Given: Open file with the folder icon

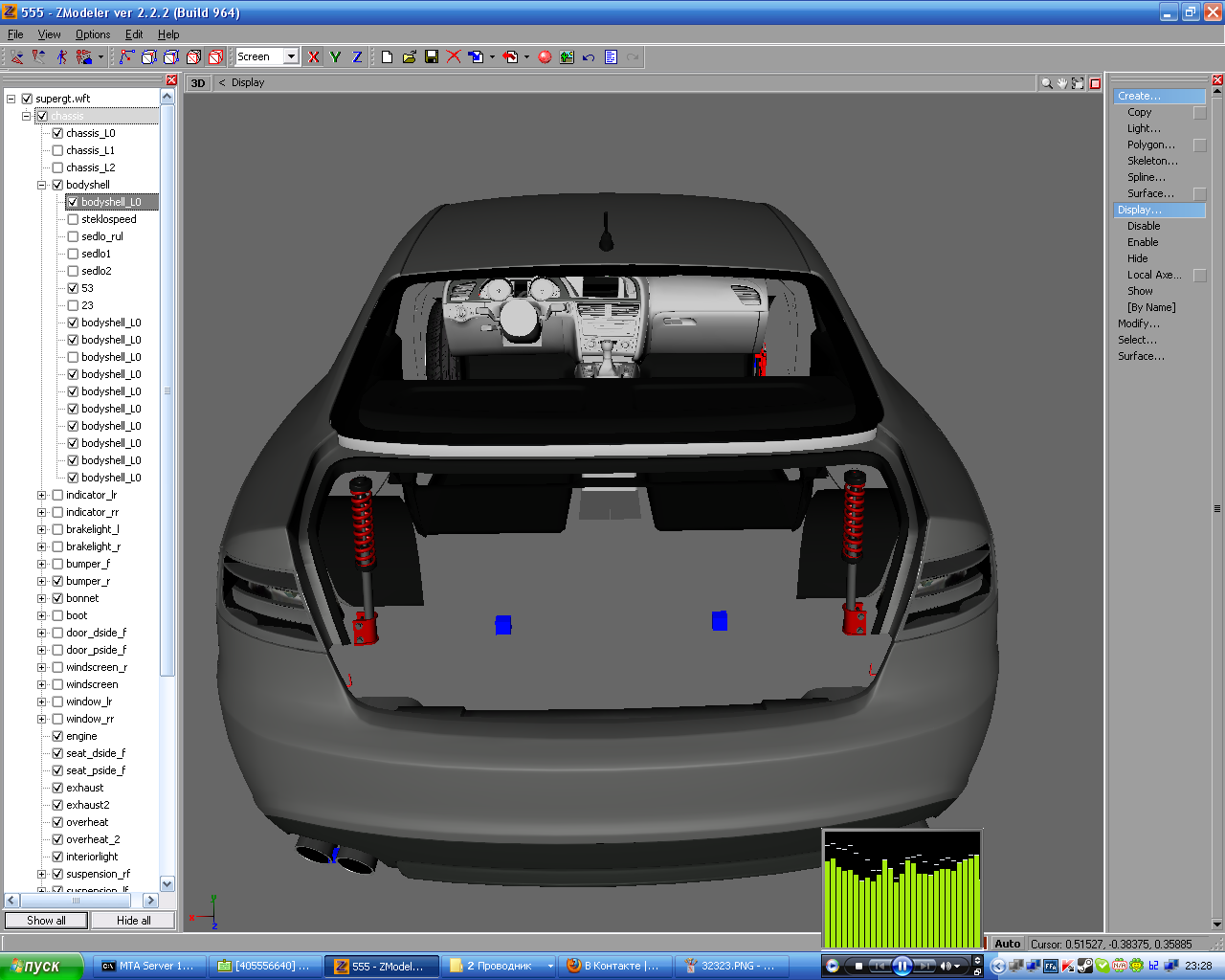Looking at the screenshot, I should (409, 57).
